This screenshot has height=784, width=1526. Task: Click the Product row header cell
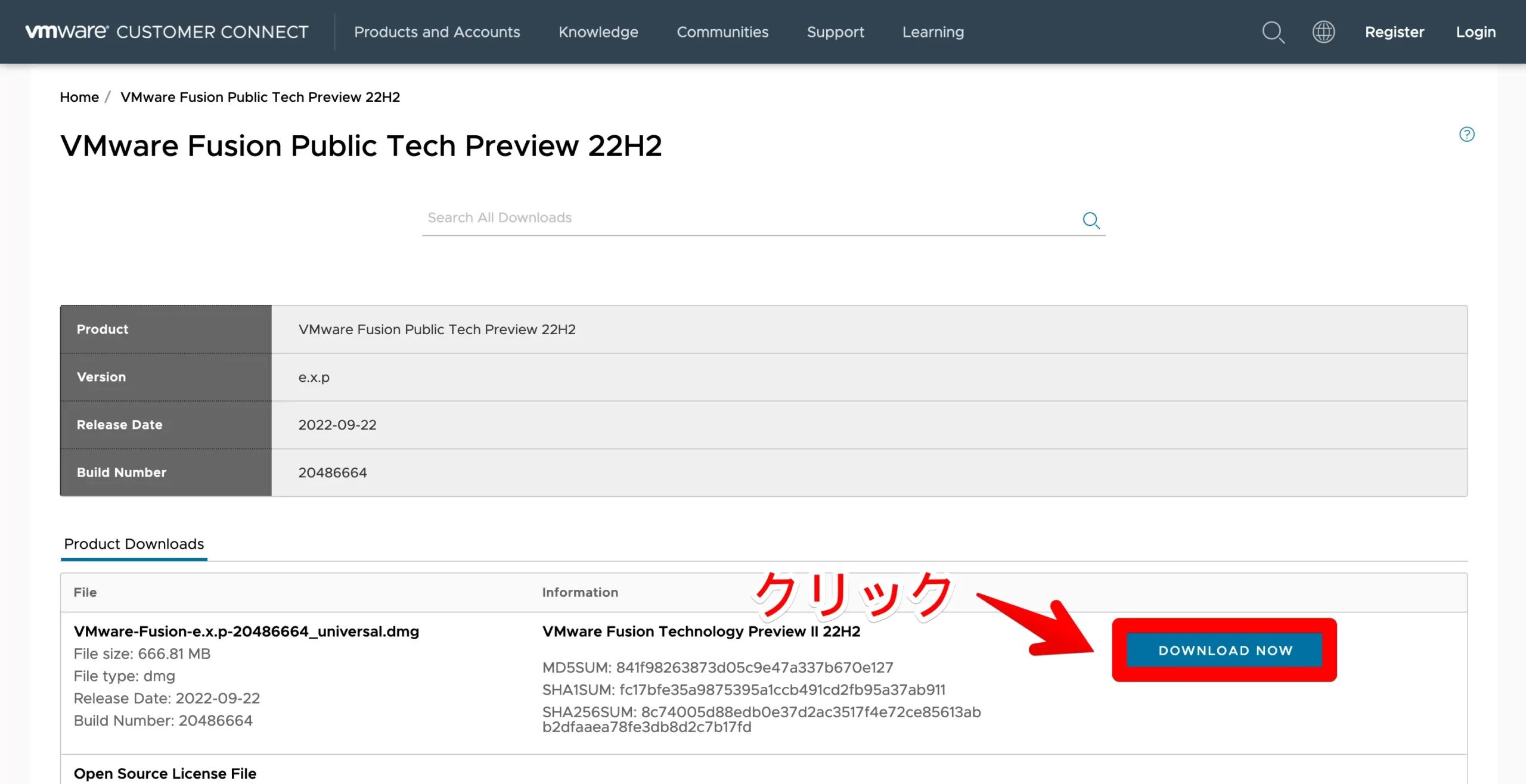pos(166,329)
